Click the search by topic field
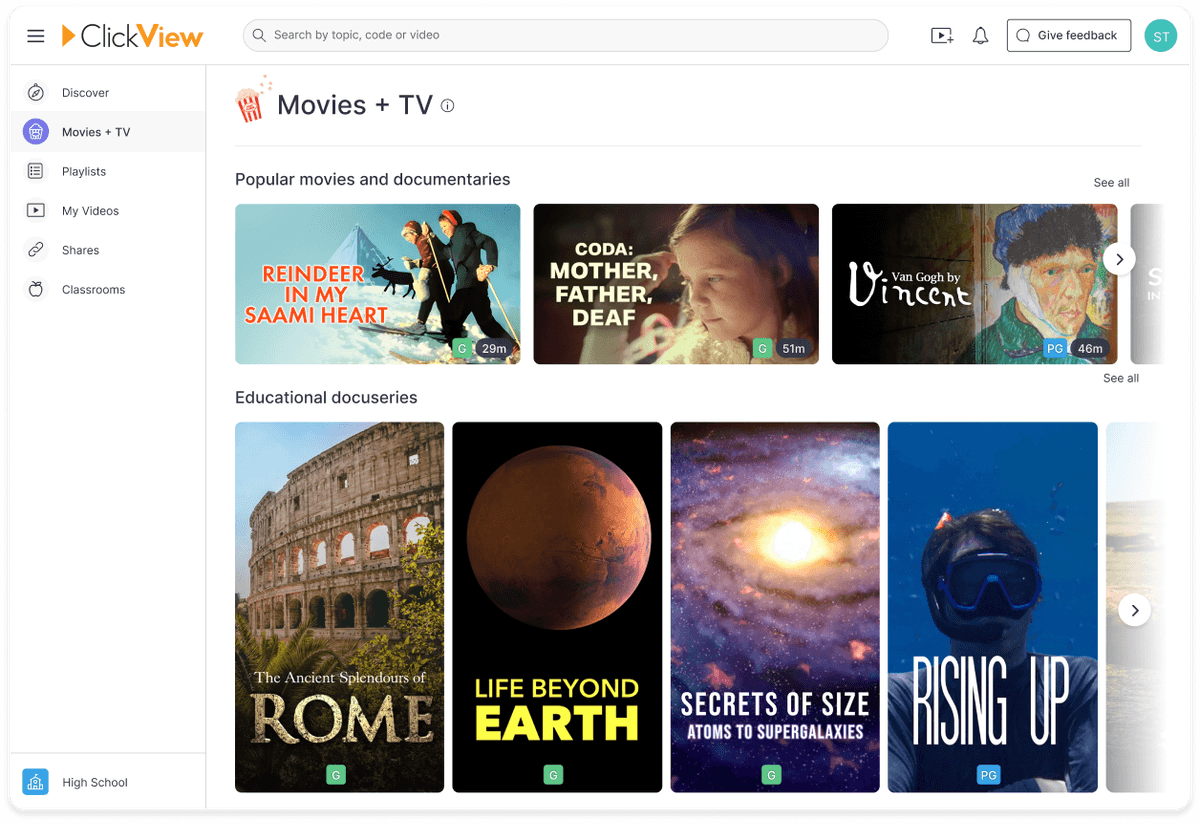Screen dimensions: 1200x824 (x=565, y=35)
